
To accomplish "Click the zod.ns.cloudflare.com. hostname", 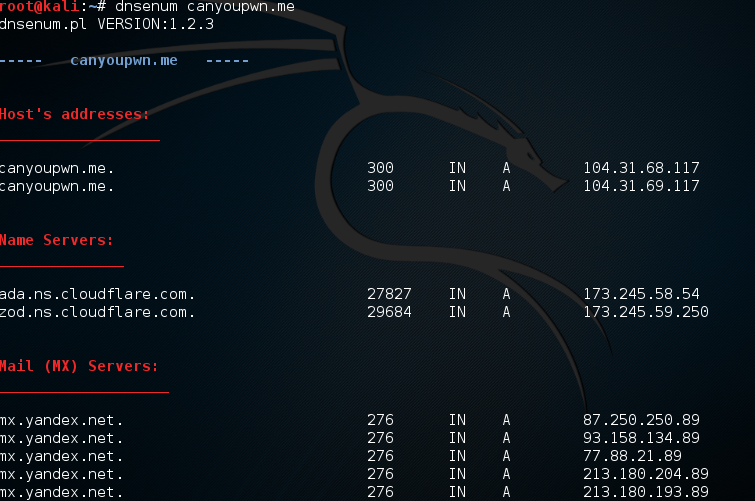I will [x=97, y=312].
